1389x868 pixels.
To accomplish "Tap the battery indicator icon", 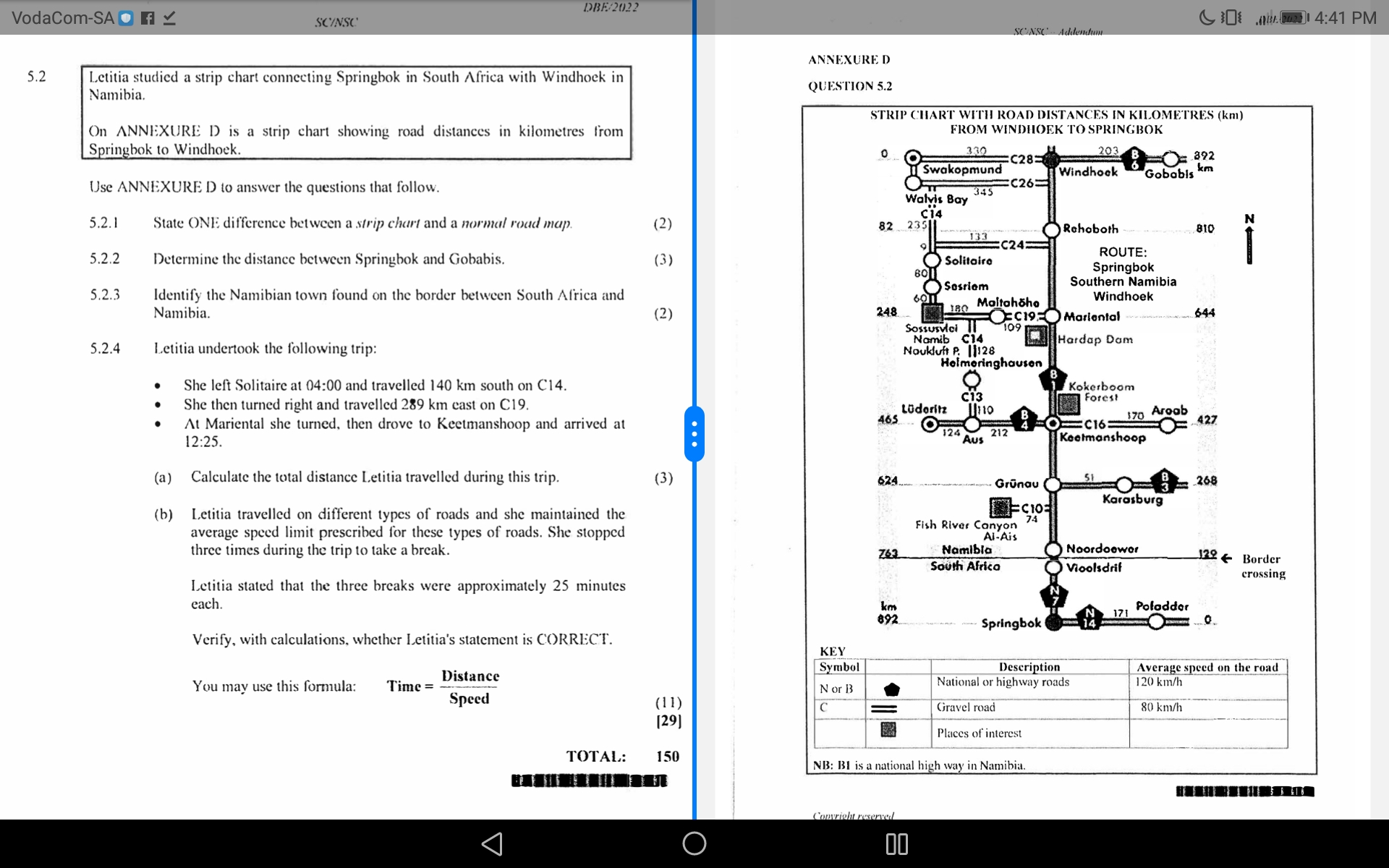I will tap(1295, 17).
